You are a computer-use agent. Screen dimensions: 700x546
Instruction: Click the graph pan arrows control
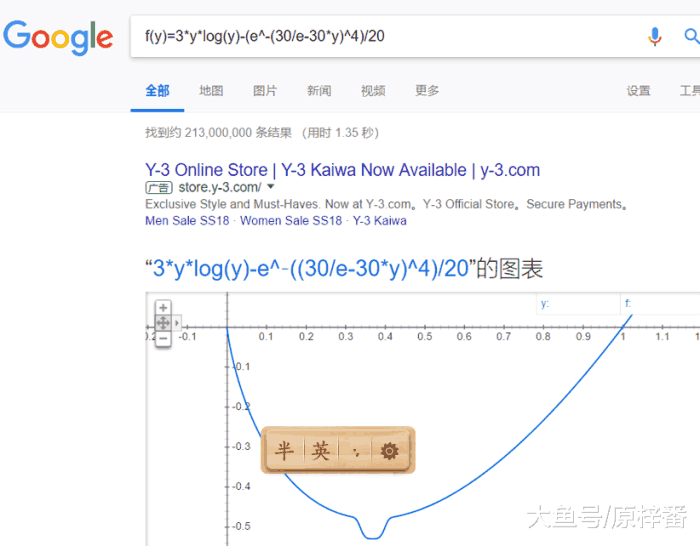[163, 323]
